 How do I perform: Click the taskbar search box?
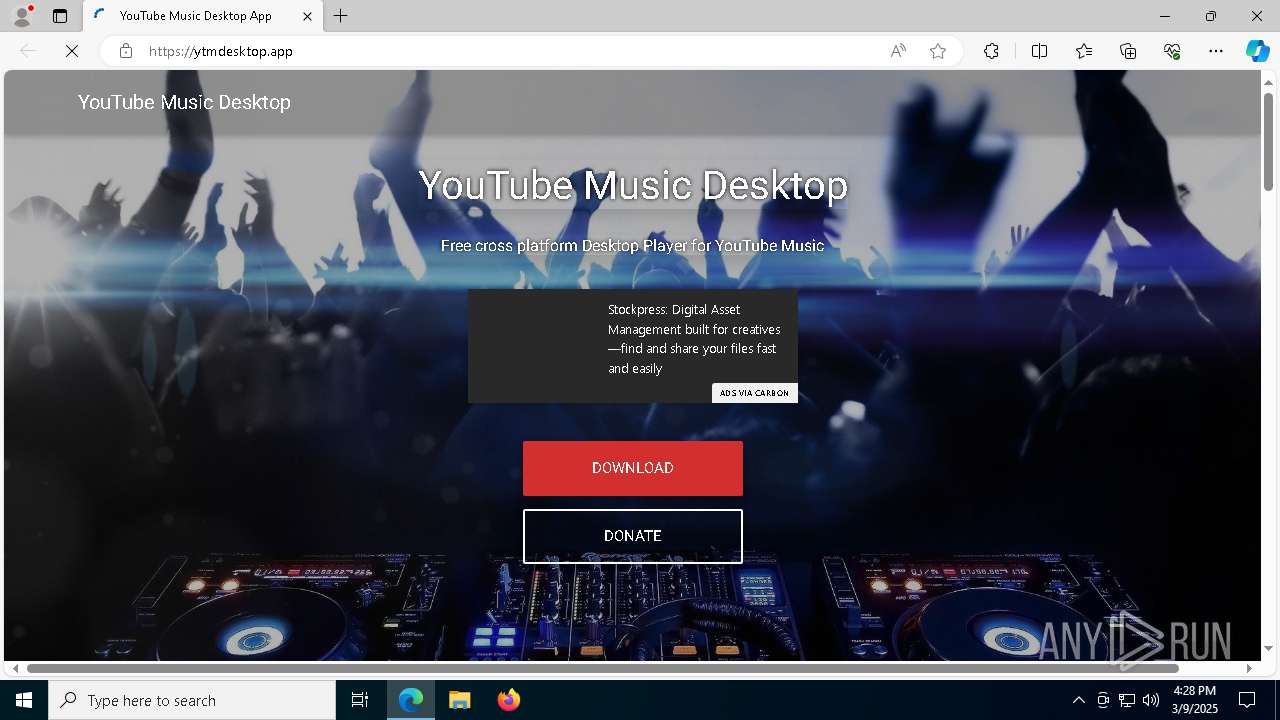pyautogui.click(x=192, y=700)
